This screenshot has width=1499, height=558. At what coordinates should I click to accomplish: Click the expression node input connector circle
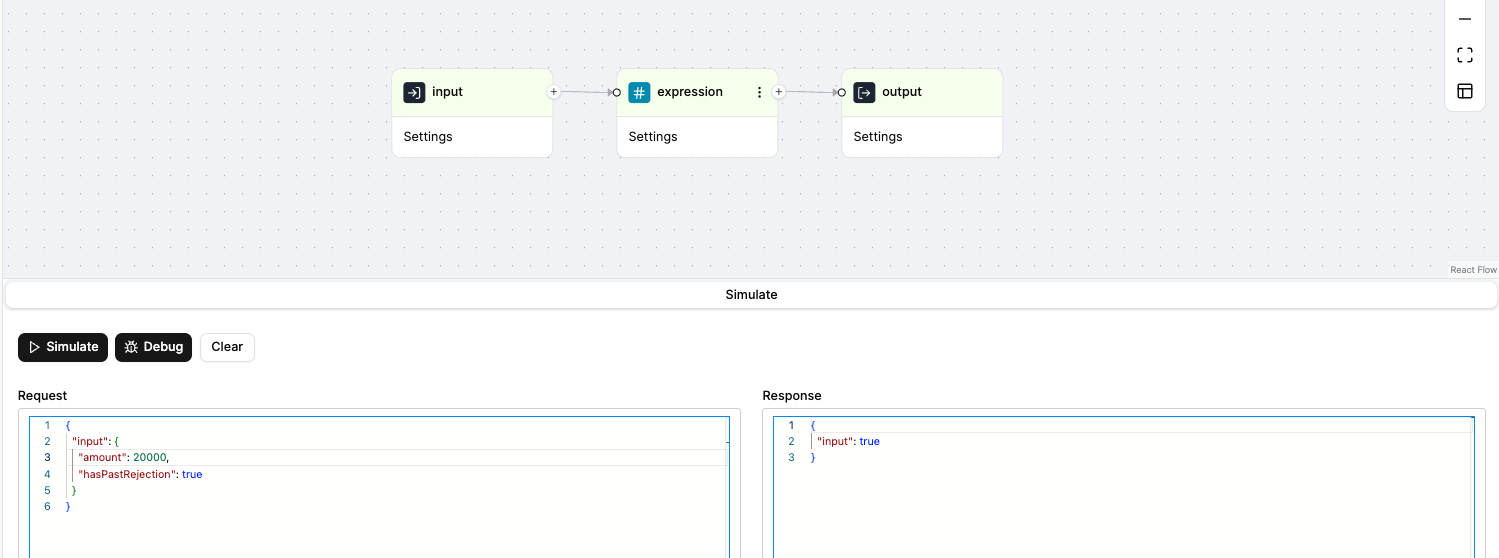point(616,92)
